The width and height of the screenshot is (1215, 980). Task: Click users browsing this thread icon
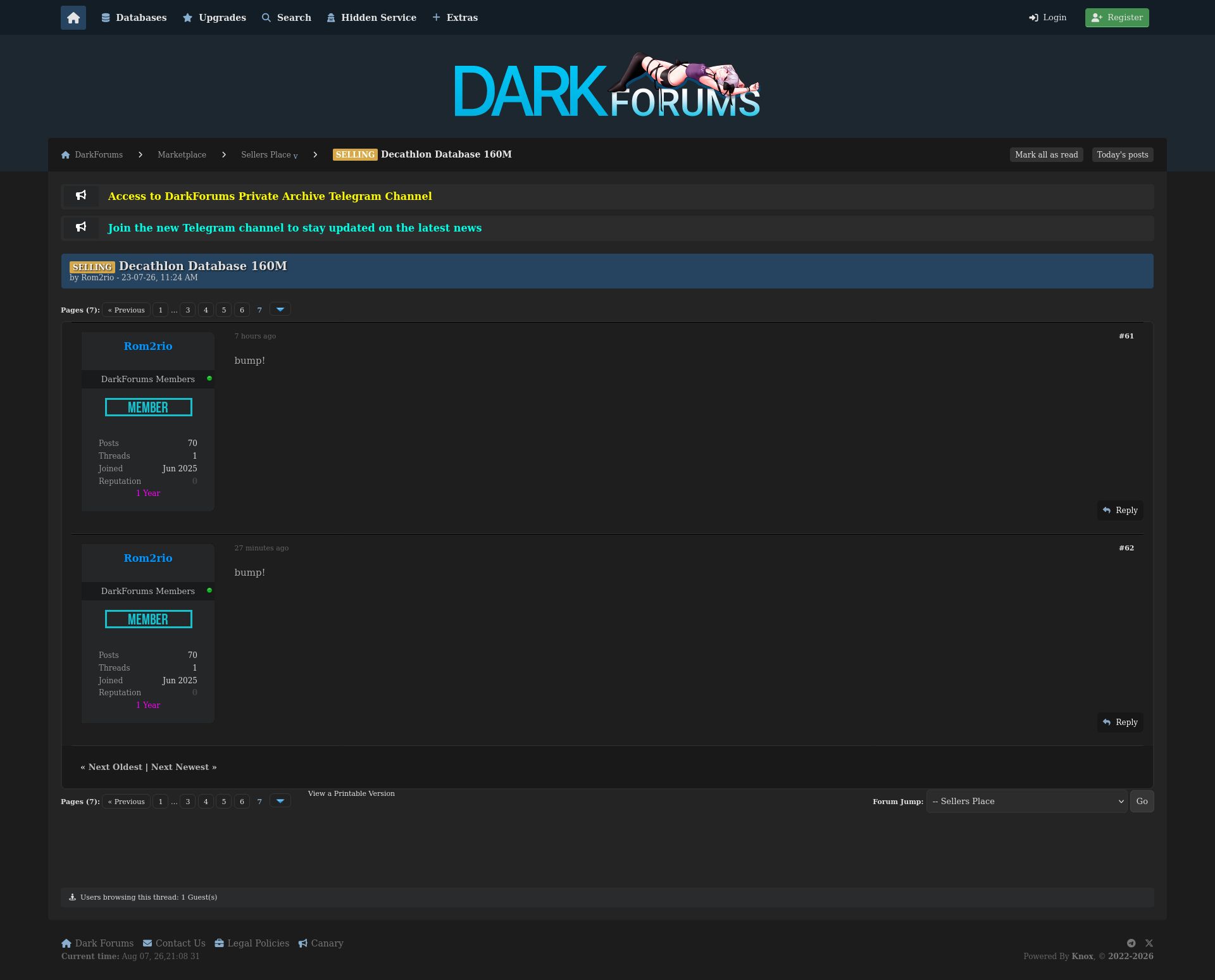72,897
